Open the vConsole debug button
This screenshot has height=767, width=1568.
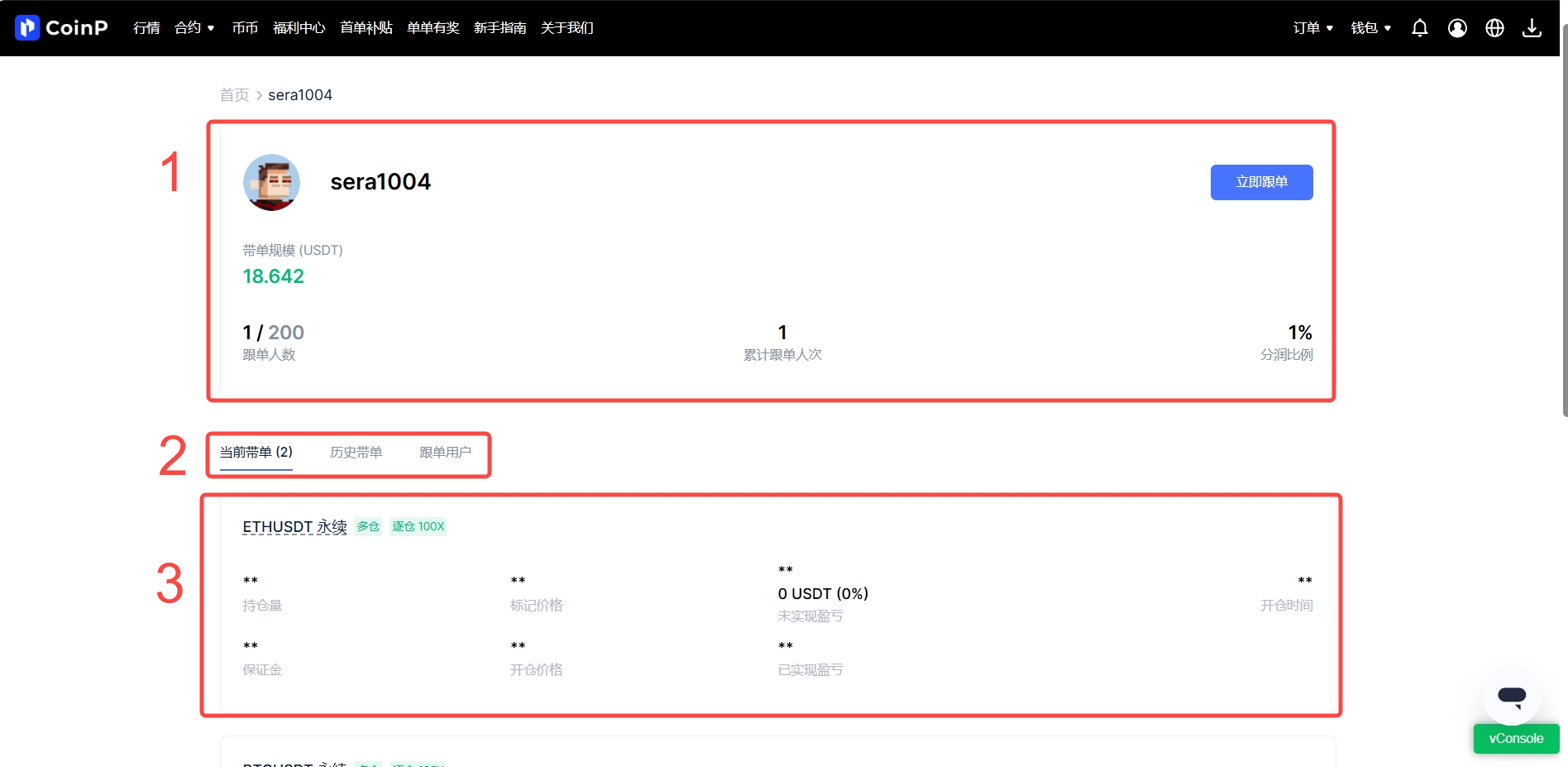coord(1515,739)
